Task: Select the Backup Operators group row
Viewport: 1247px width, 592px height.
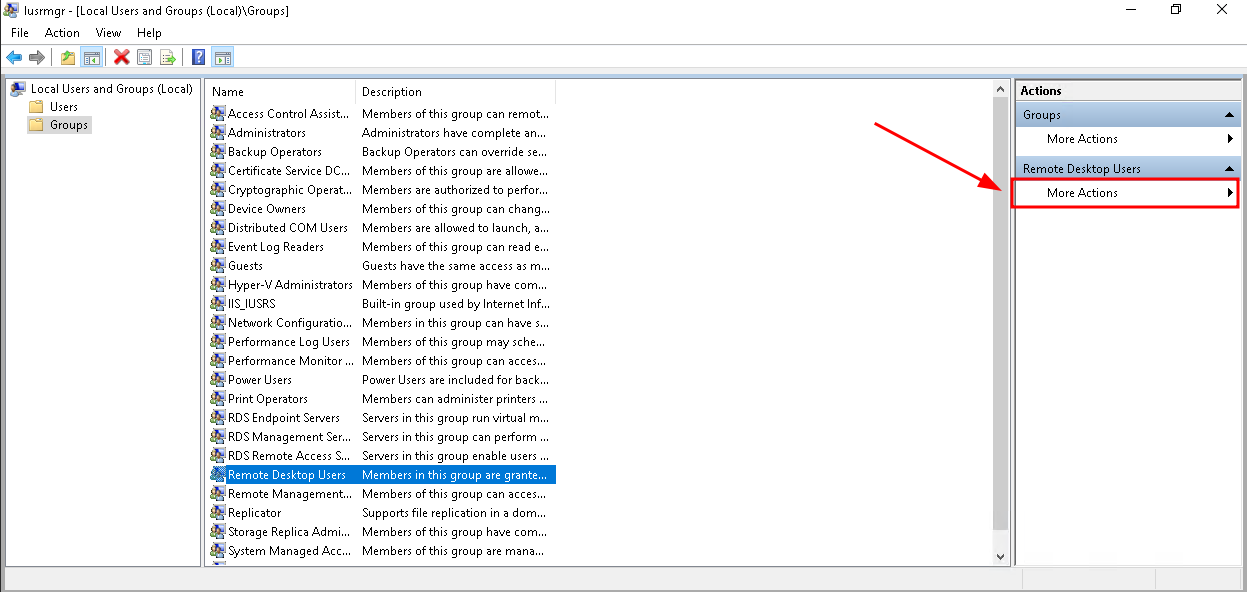Action: click(274, 152)
